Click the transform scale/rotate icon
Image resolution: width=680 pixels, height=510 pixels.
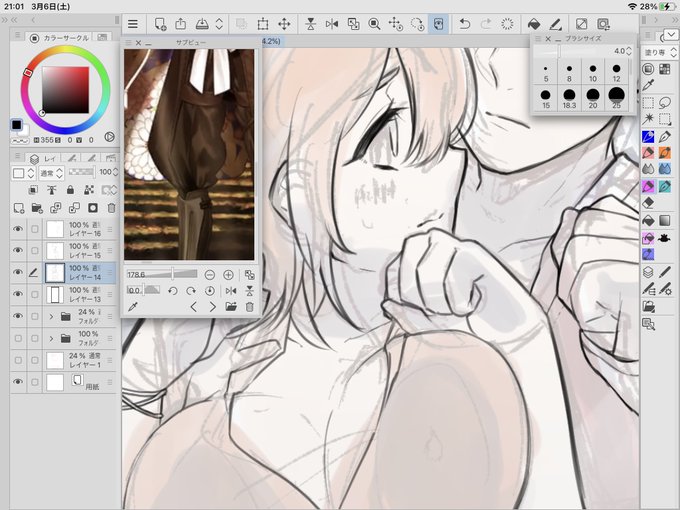pos(262,24)
